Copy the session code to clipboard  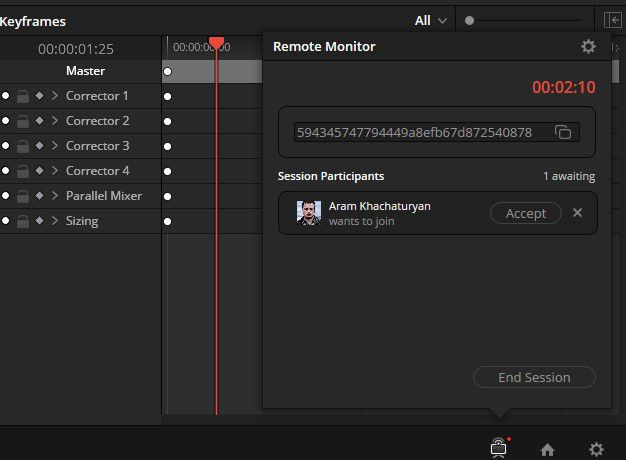(563, 132)
